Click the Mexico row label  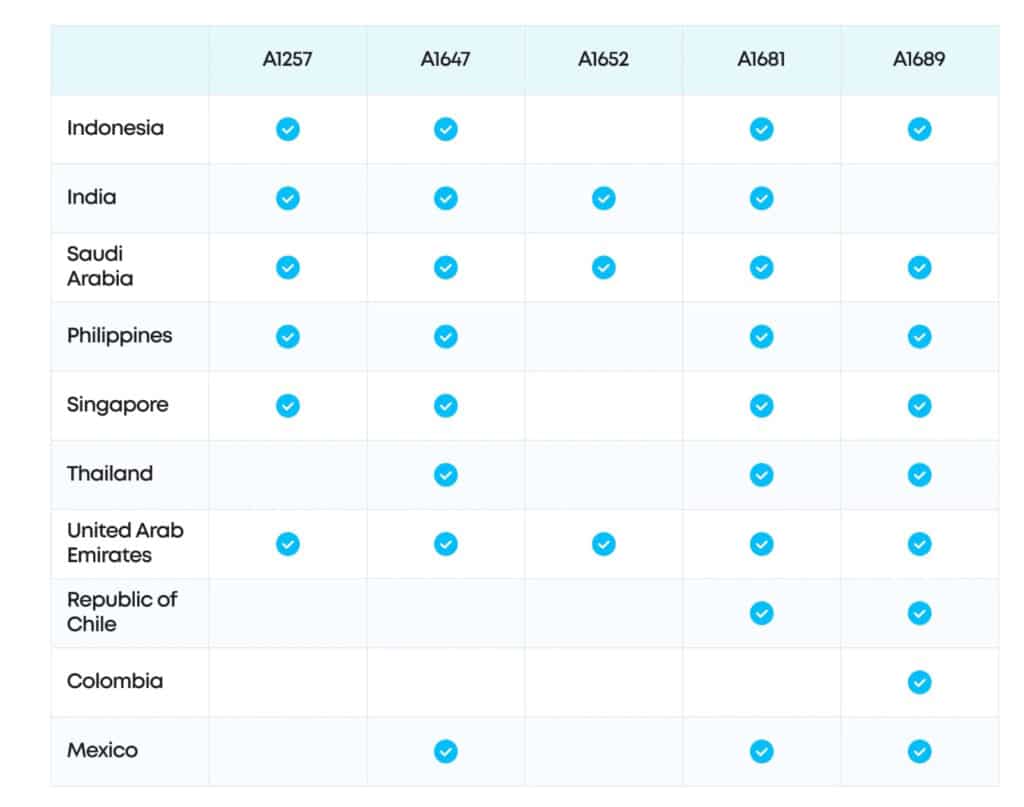point(102,750)
